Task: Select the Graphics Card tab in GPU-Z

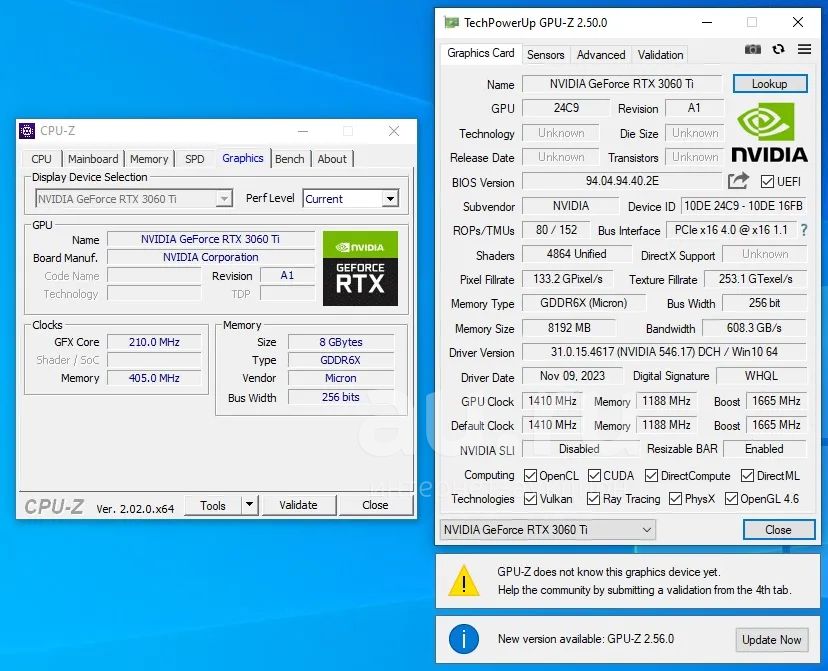Action: (x=481, y=53)
